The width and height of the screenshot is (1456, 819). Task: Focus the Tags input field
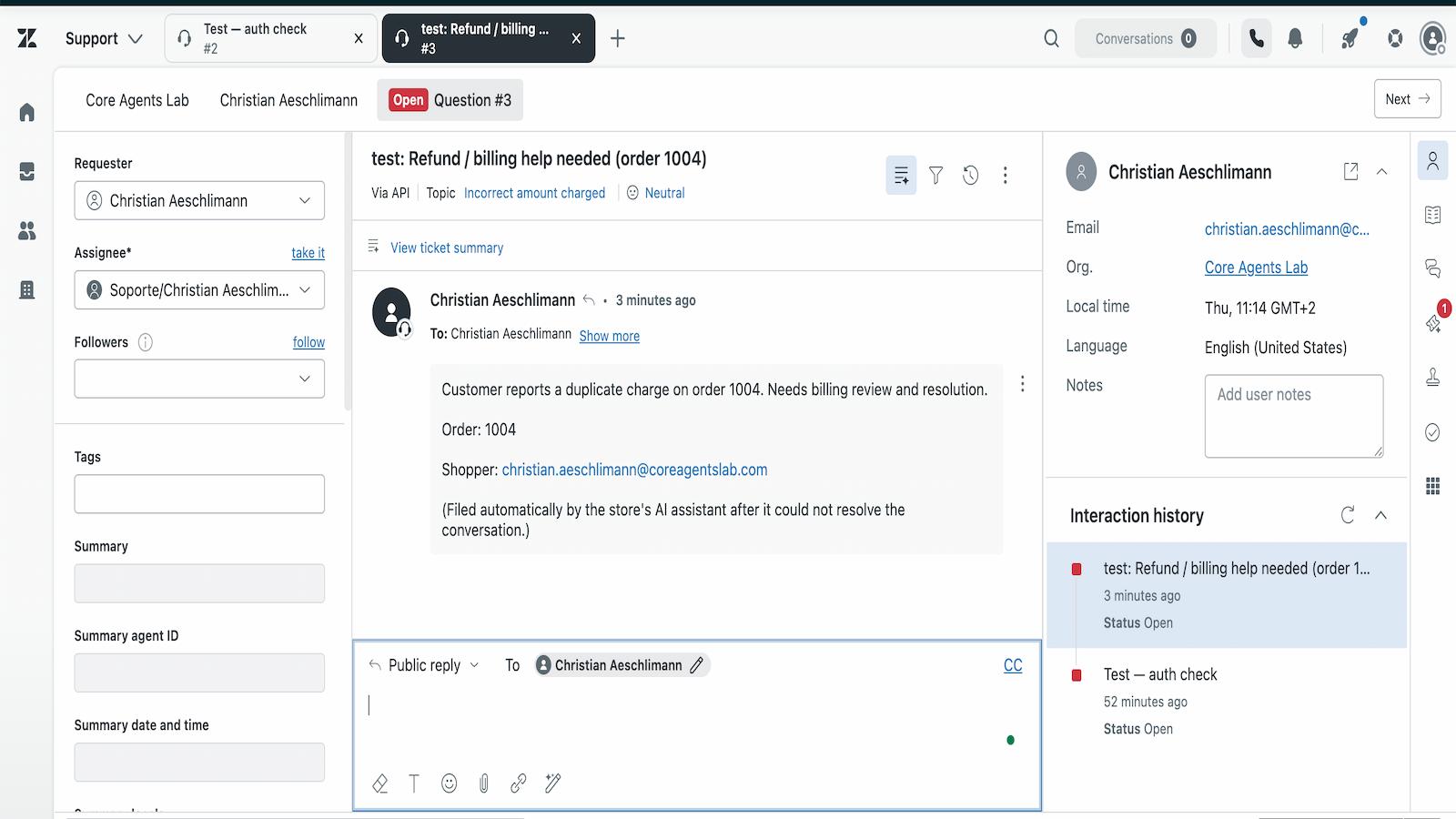click(x=199, y=494)
